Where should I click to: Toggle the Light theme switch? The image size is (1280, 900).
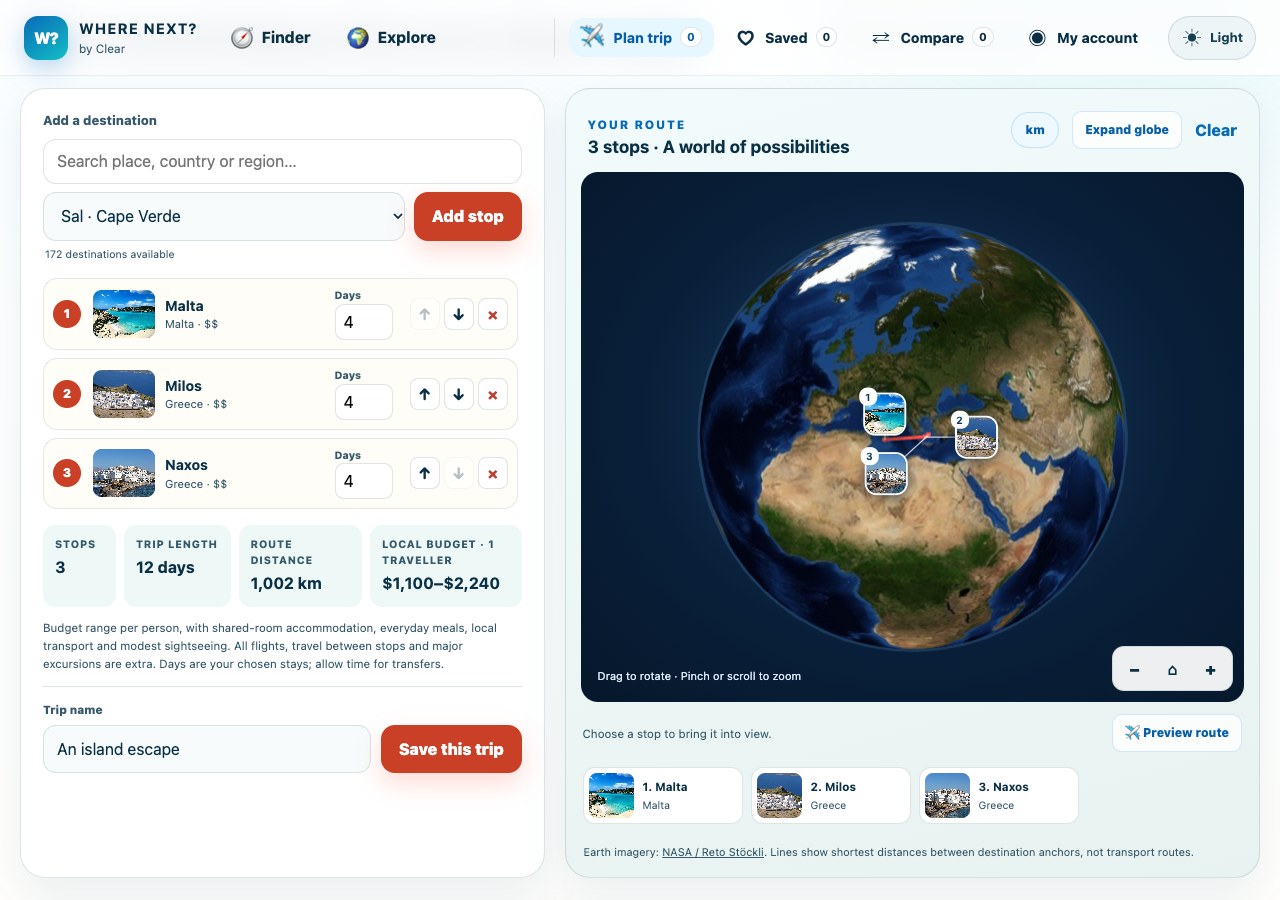coord(1212,38)
